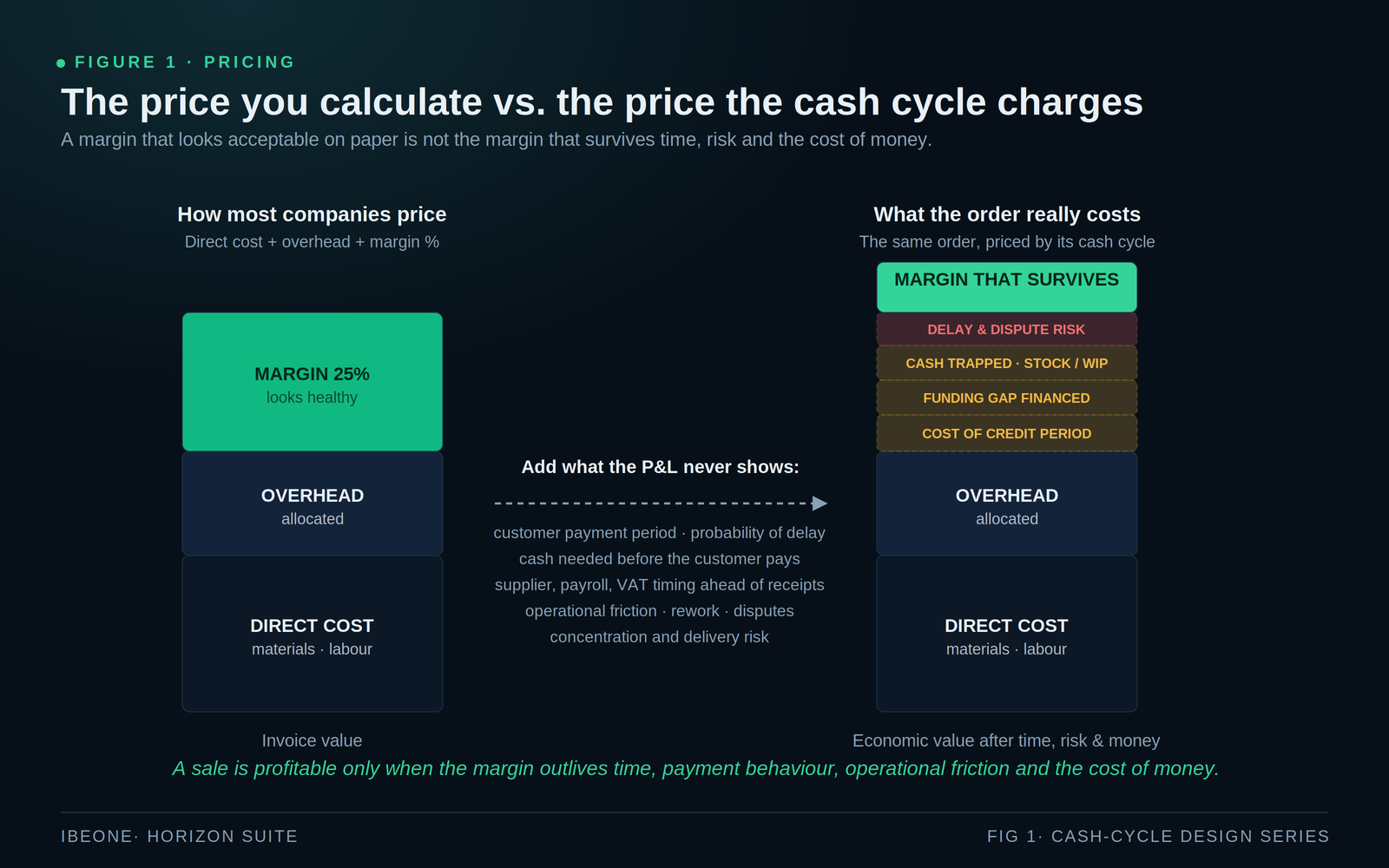
Task: Select the green italic tagline sentence
Action: click(x=695, y=769)
